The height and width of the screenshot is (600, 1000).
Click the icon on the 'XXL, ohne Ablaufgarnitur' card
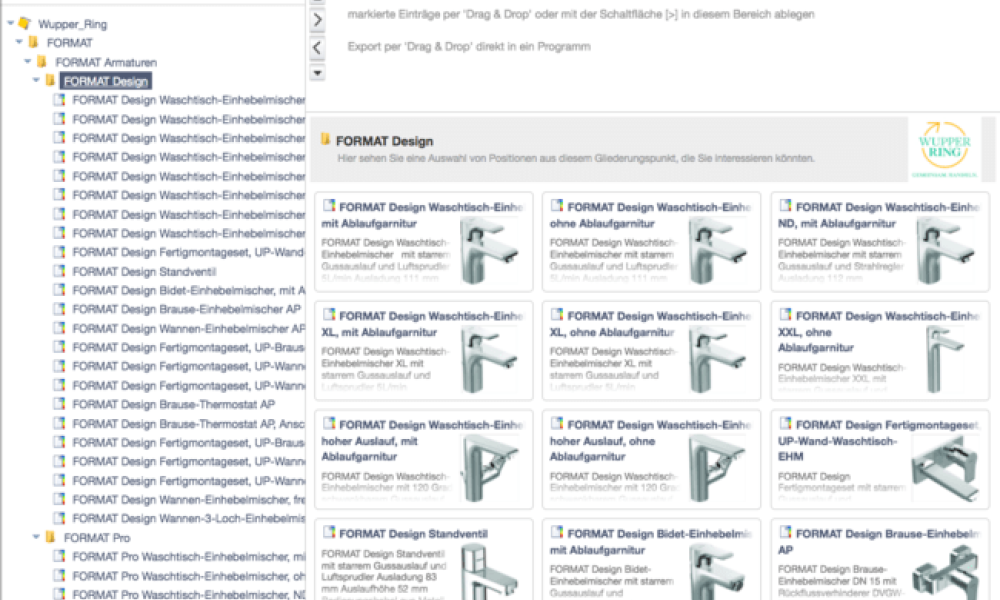(x=786, y=314)
